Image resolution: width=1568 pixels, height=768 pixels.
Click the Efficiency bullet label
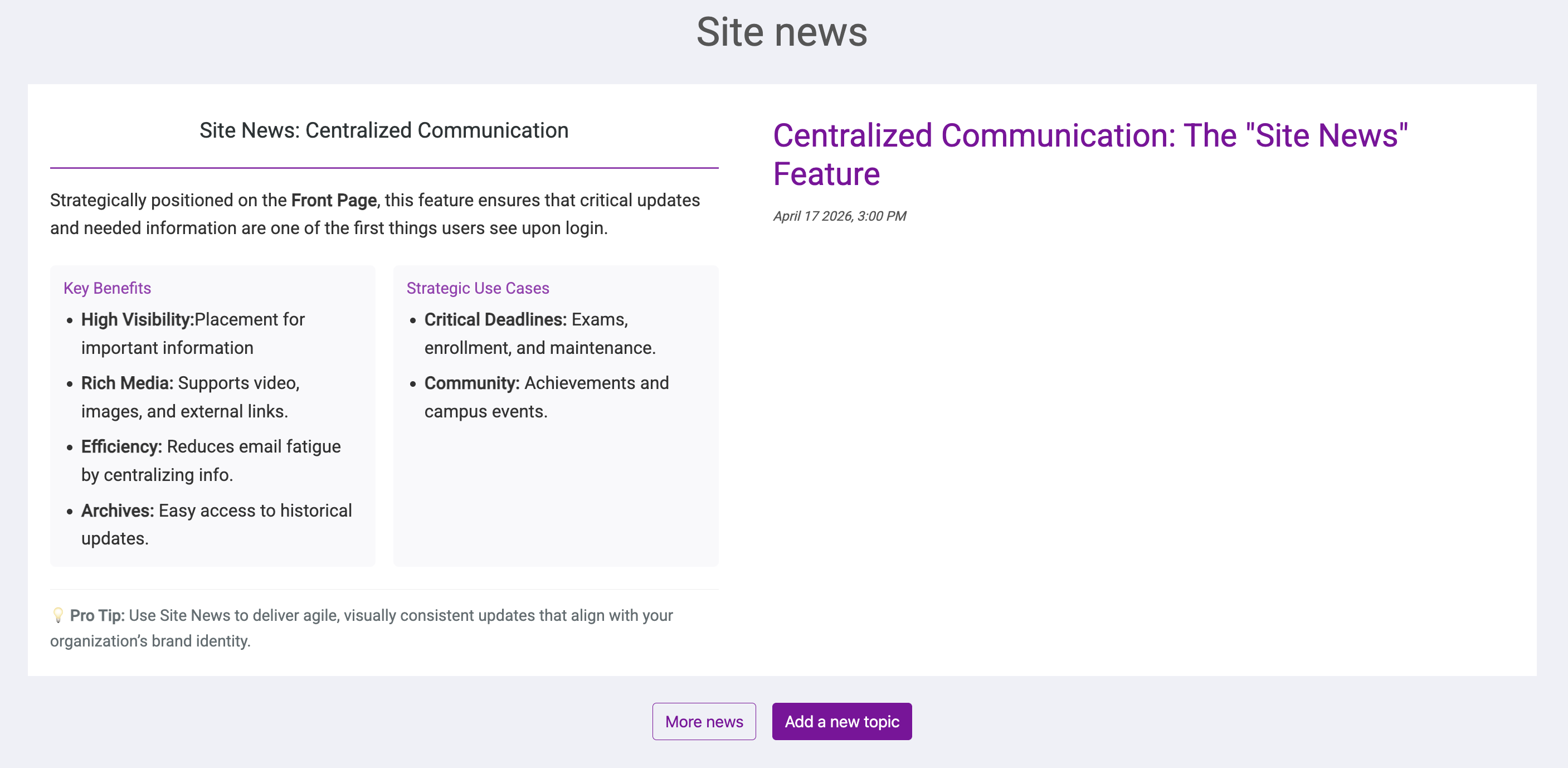pos(121,446)
